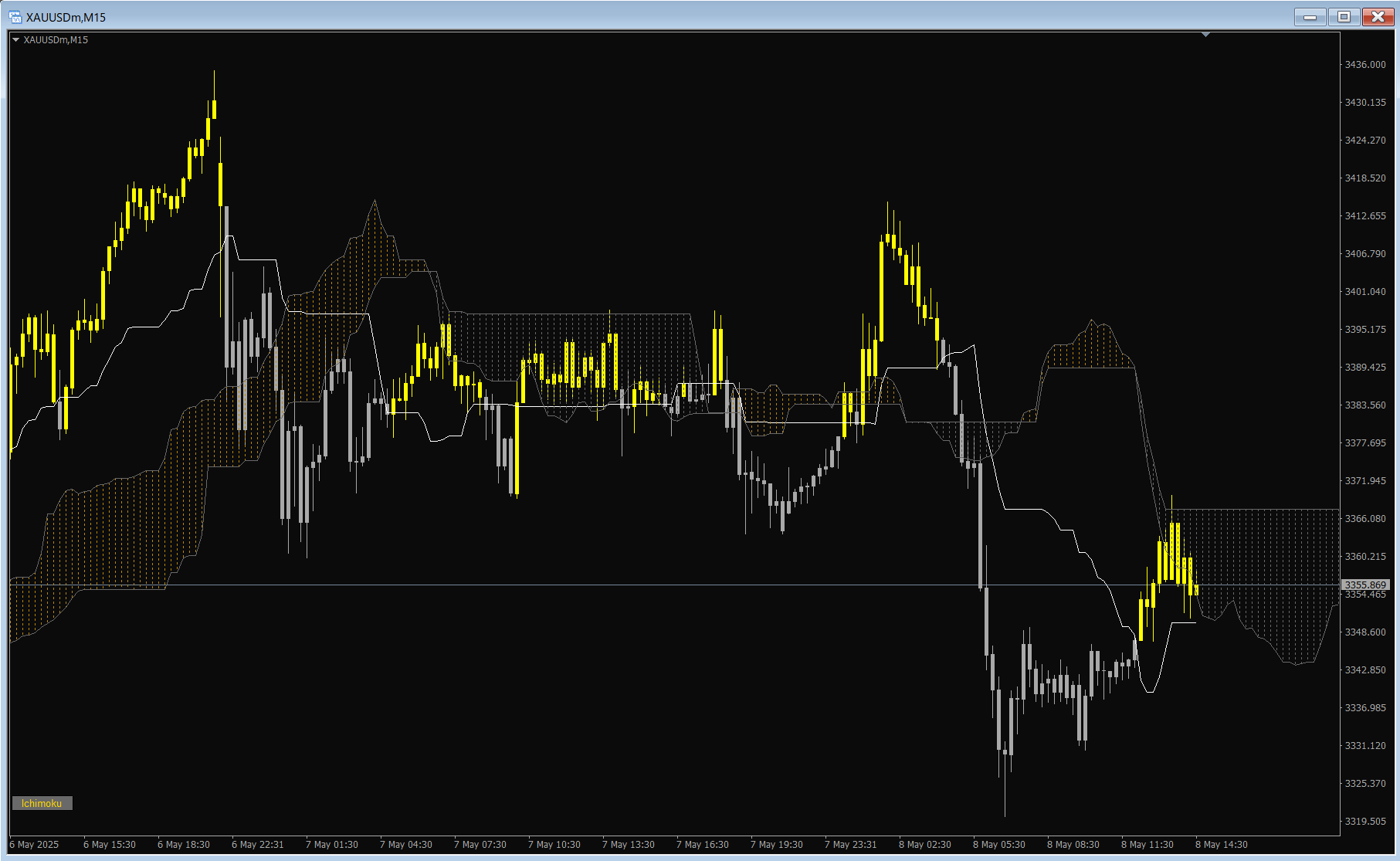Maximize the XAUUSDm chart window
The height and width of the screenshot is (861, 1400).
pyautogui.click(x=1344, y=17)
